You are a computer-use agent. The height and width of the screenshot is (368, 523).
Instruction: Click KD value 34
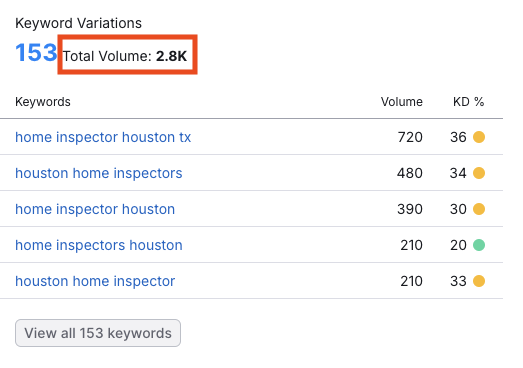click(x=458, y=173)
